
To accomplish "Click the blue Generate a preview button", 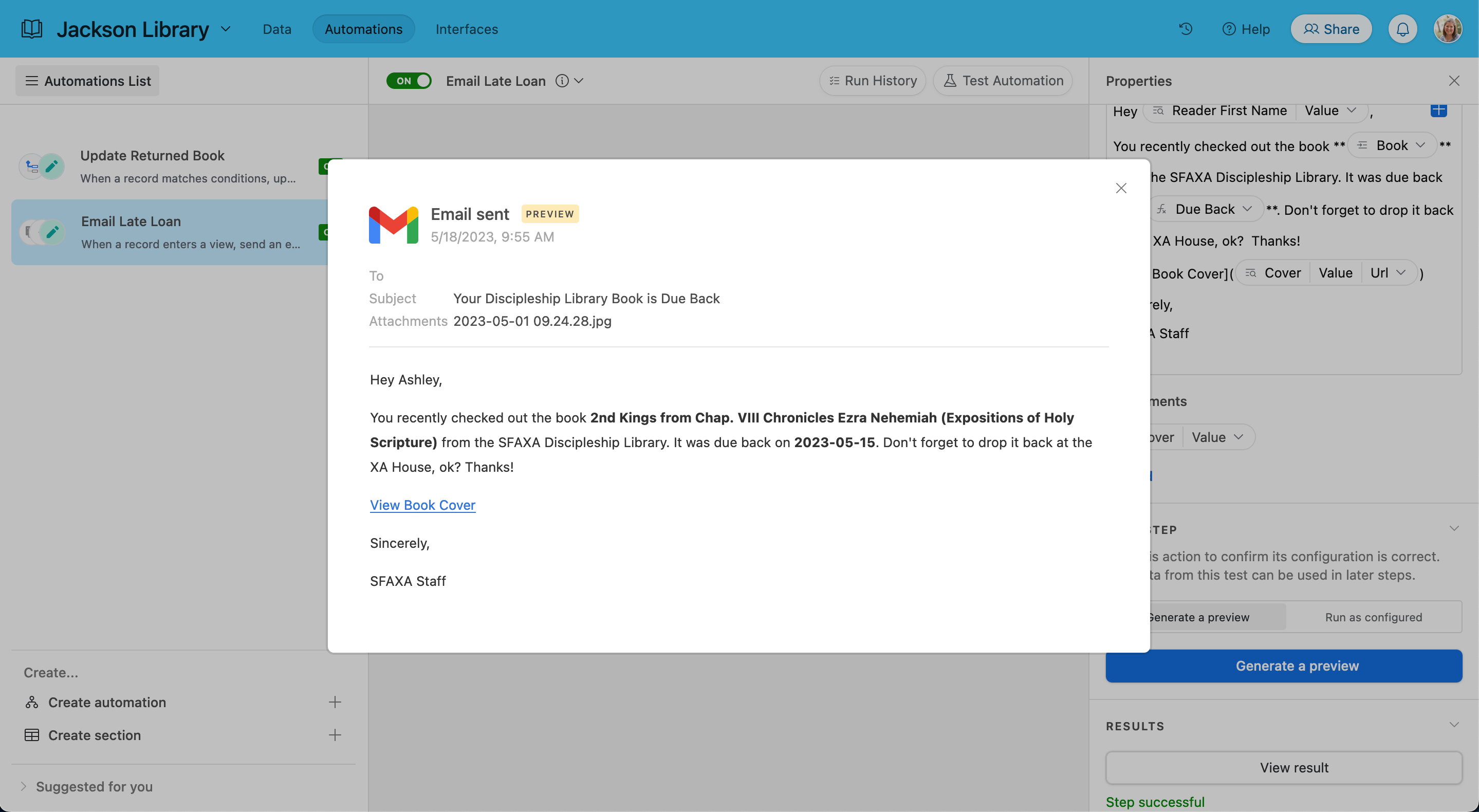I will click(x=1283, y=666).
